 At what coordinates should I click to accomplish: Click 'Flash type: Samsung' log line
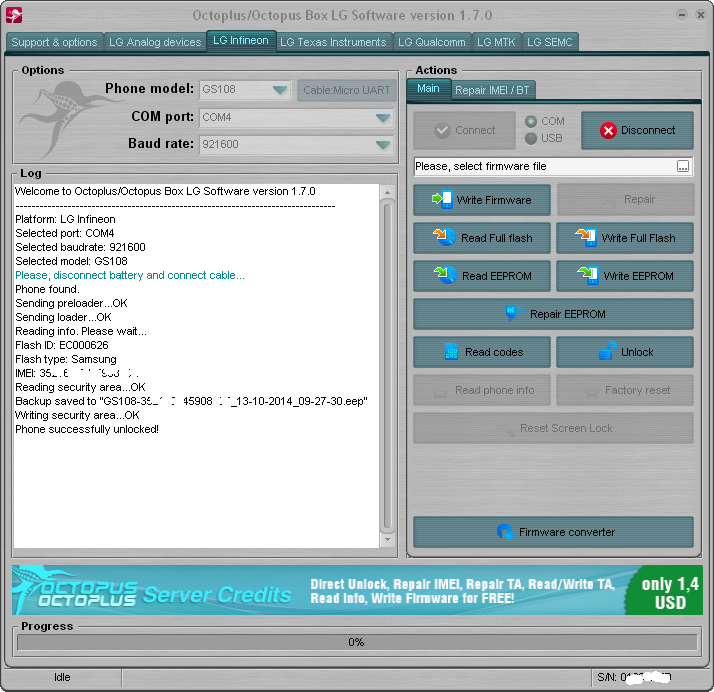pyautogui.click(x=66, y=359)
